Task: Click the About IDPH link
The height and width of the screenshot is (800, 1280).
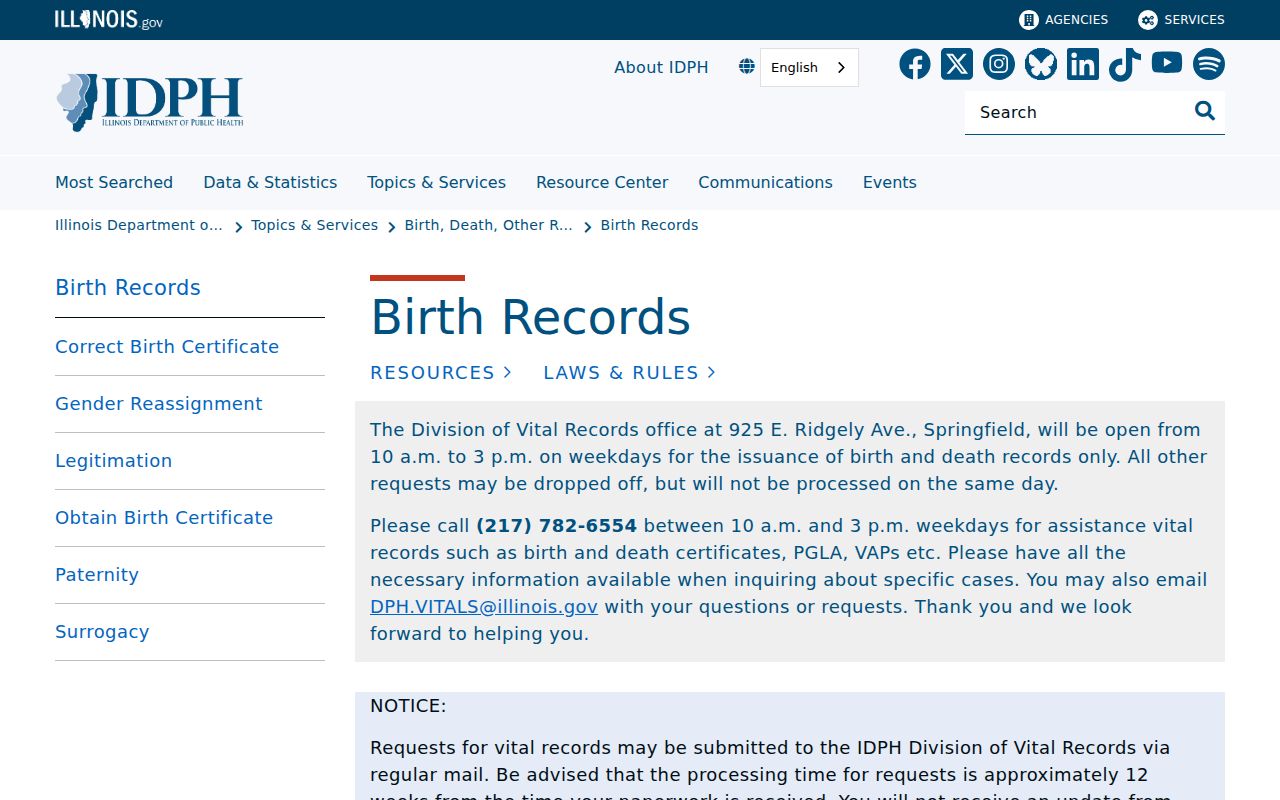Action: [661, 67]
